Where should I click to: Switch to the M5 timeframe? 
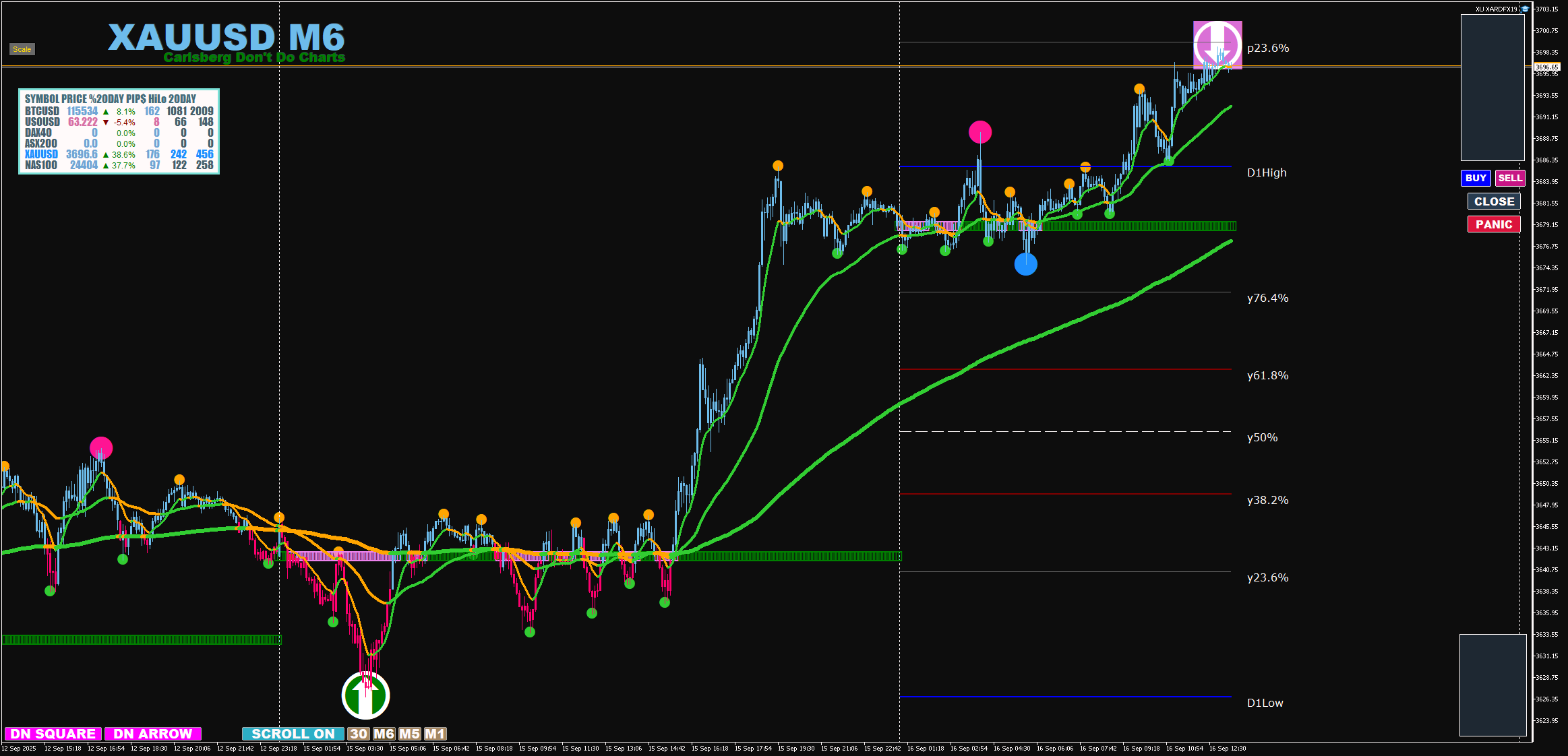pyautogui.click(x=409, y=734)
